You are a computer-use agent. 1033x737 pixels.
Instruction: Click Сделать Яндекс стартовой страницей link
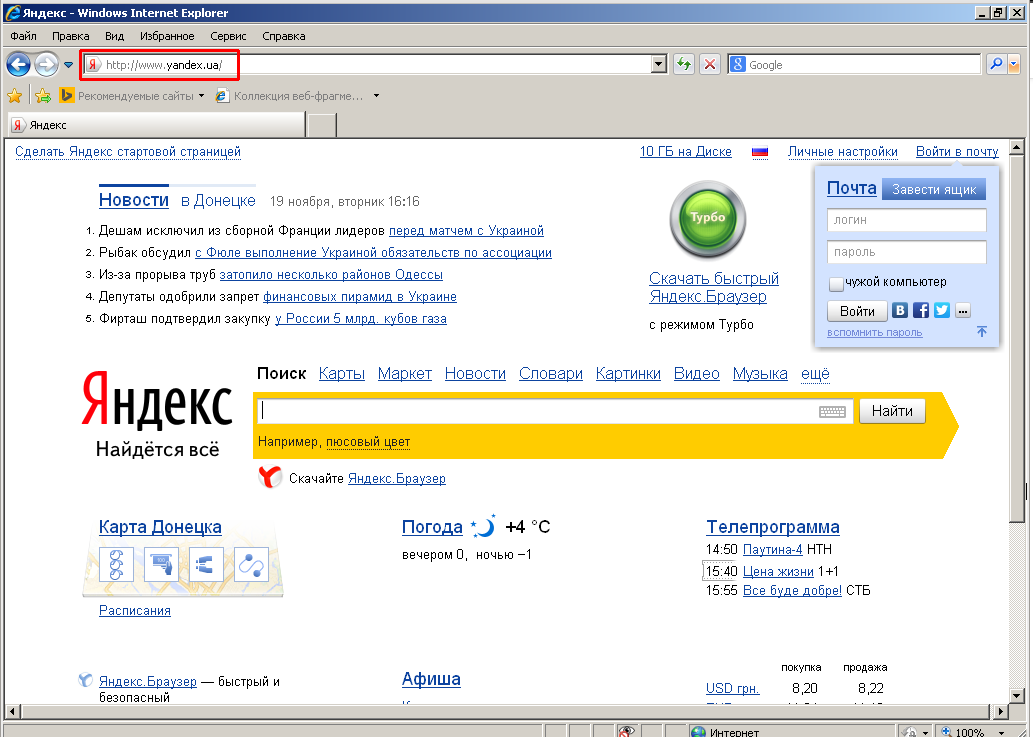(x=128, y=152)
